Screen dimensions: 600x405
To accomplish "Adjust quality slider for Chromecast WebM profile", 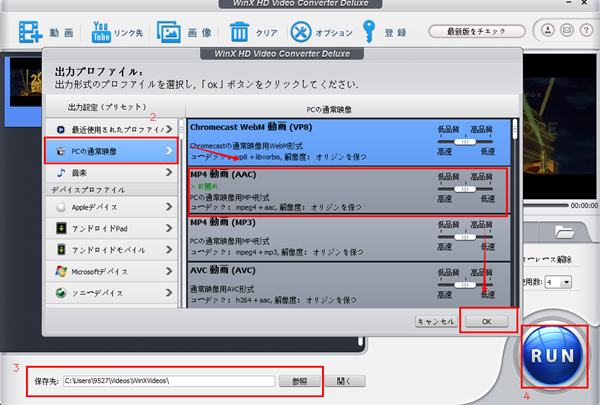I will pyautogui.click(x=465, y=142).
